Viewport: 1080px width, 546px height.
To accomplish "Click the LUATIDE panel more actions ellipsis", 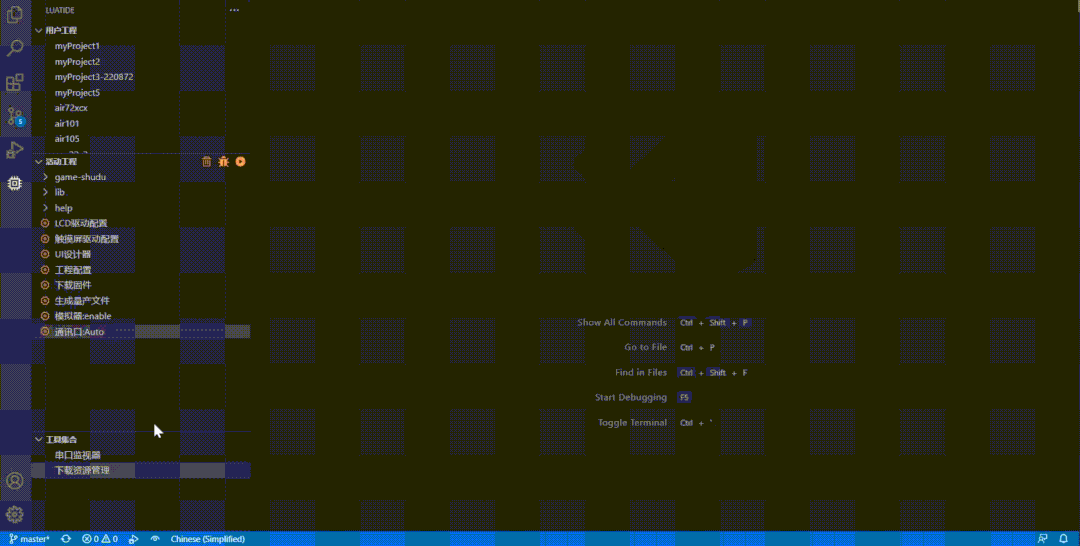I will pyautogui.click(x=234, y=10).
